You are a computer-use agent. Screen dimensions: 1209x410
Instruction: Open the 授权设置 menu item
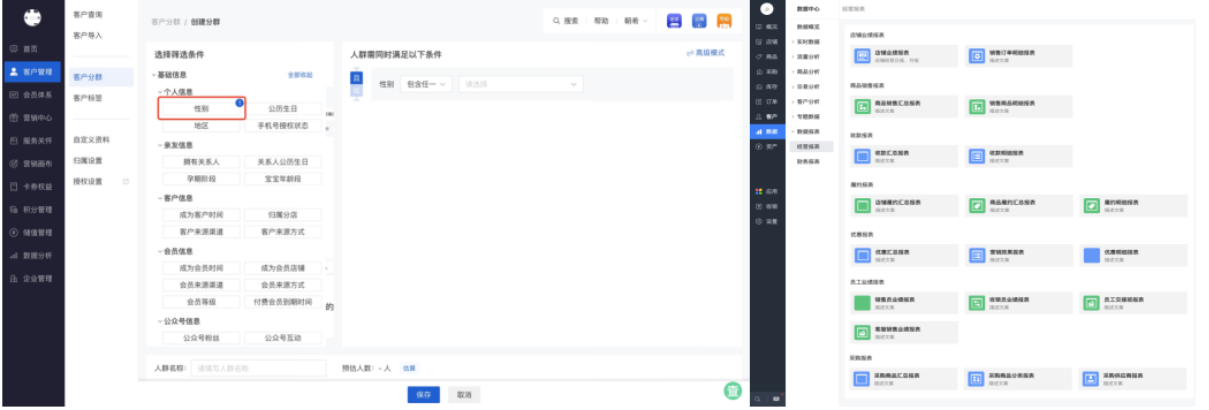pos(88,181)
